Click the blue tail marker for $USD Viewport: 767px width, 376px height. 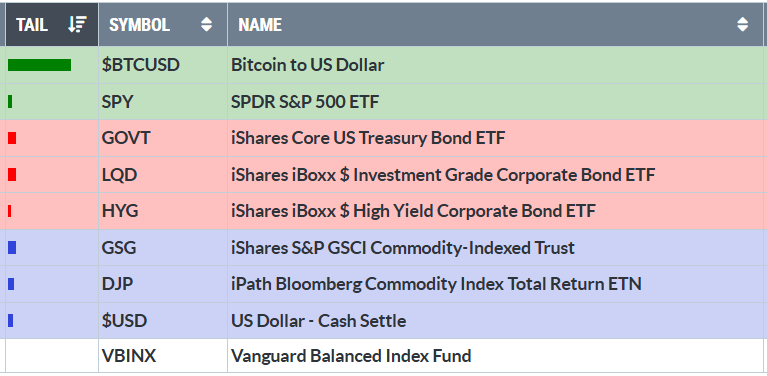click(x=11, y=321)
